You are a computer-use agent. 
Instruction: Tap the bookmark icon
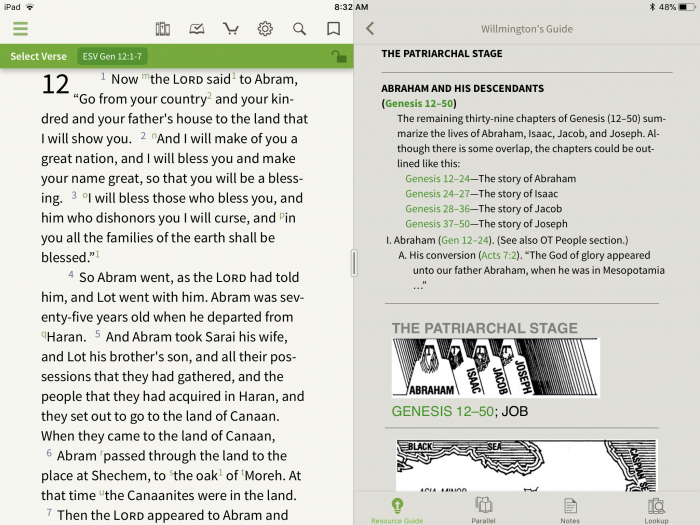coord(333,29)
